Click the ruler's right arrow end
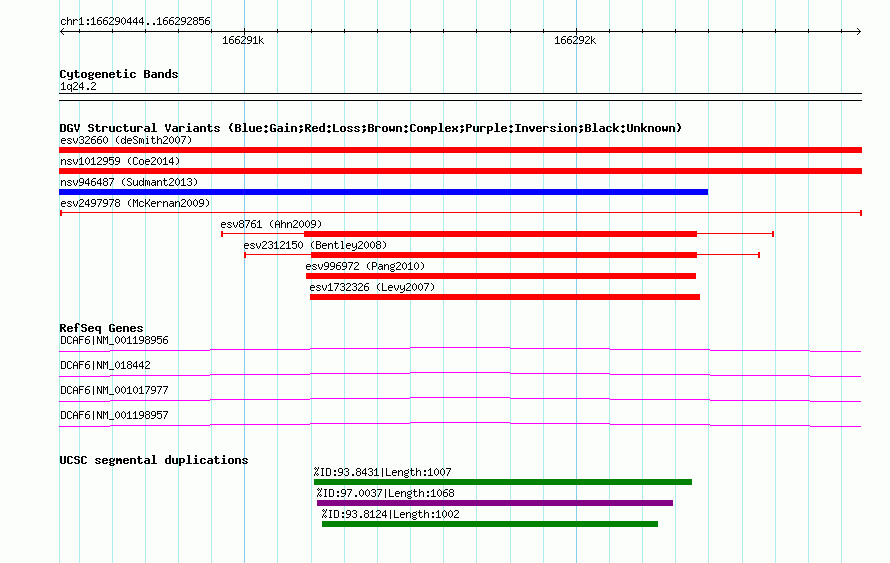890x563 pixels. coord(859,31)
